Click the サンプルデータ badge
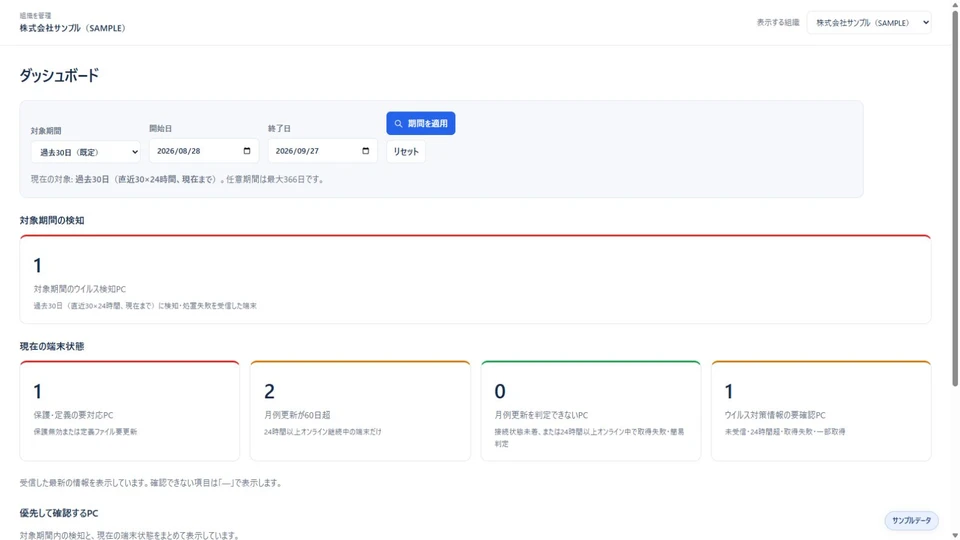 tap(911, 520)
